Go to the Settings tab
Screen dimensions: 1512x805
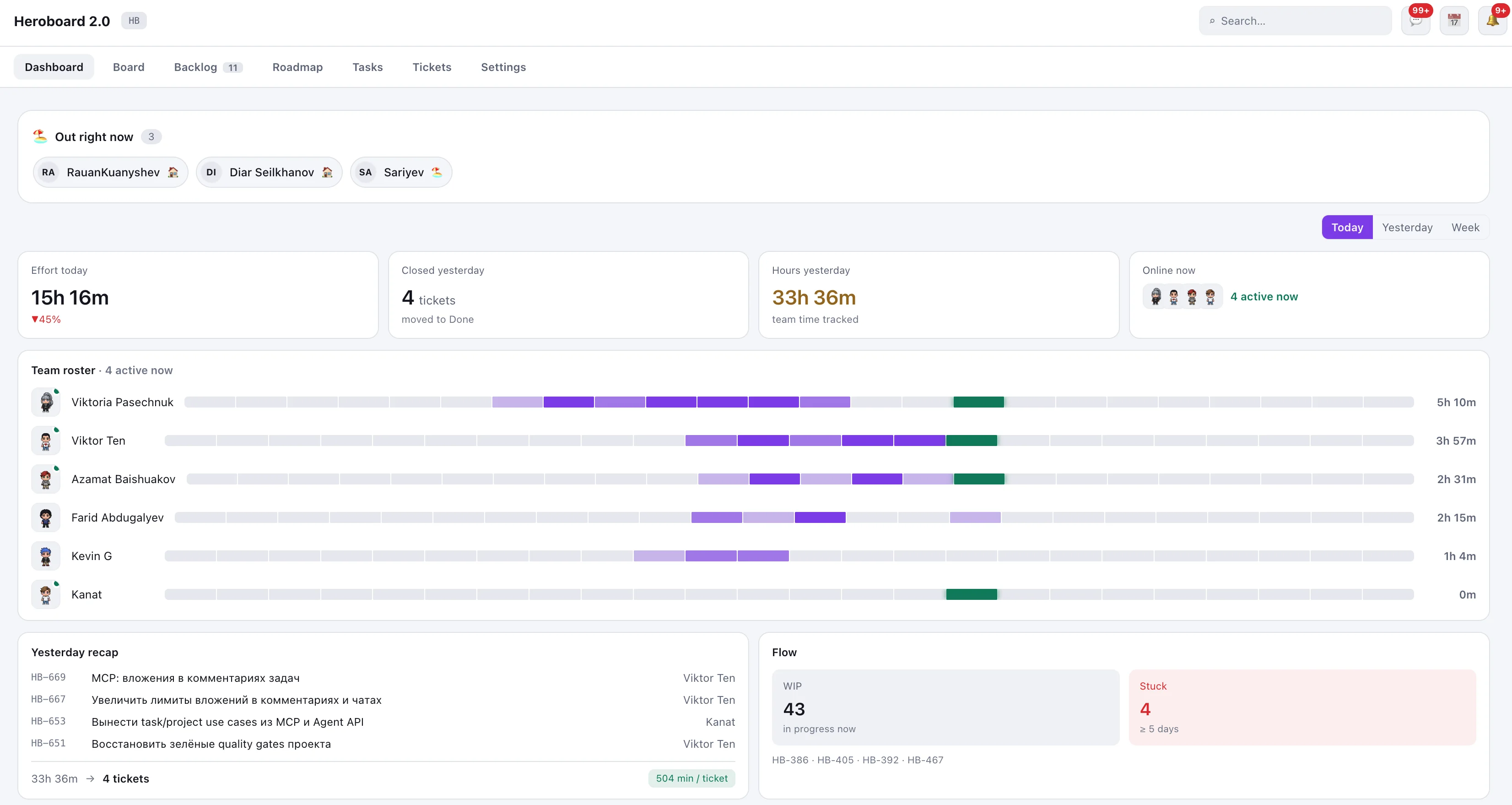point(503,67)
